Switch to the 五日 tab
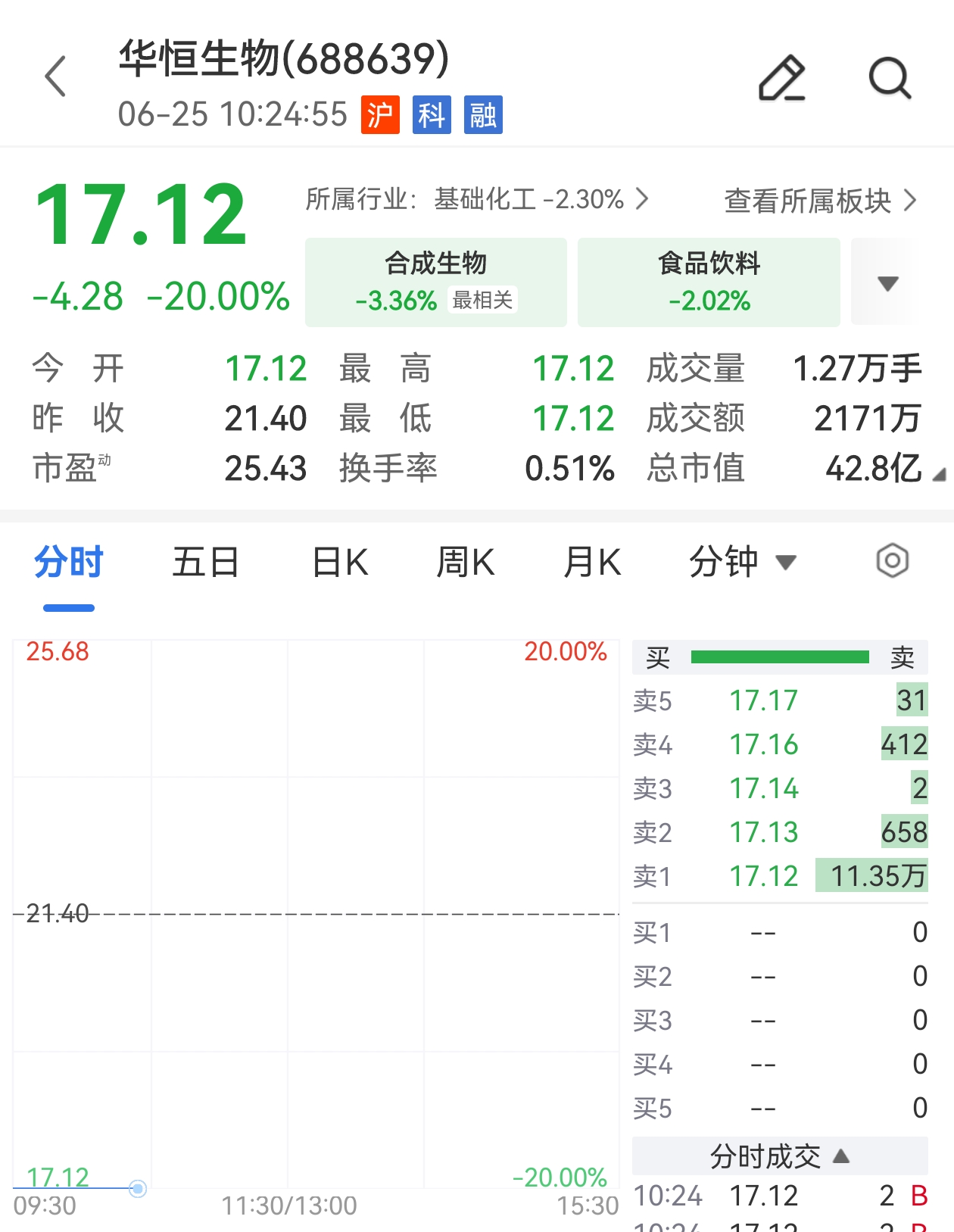The width and height of the screenshot is (954, 1232). 205,563
